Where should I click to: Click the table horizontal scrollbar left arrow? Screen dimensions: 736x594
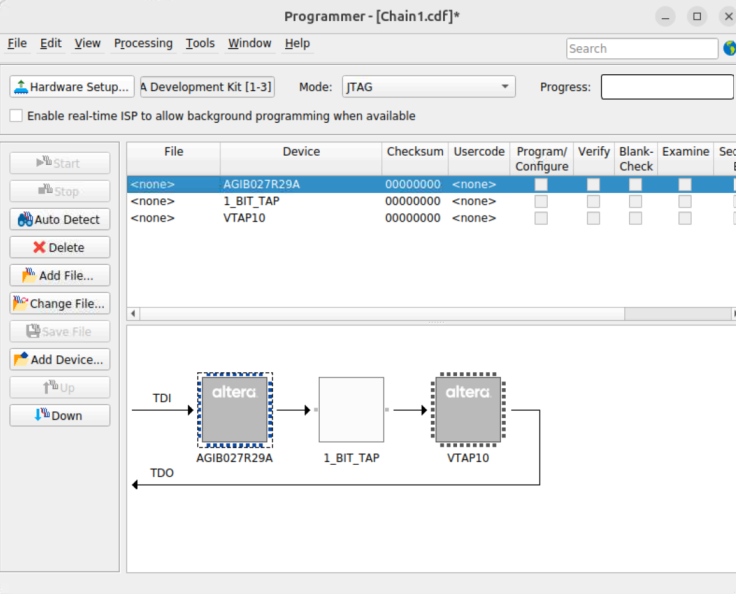click(x=133, y=313)
